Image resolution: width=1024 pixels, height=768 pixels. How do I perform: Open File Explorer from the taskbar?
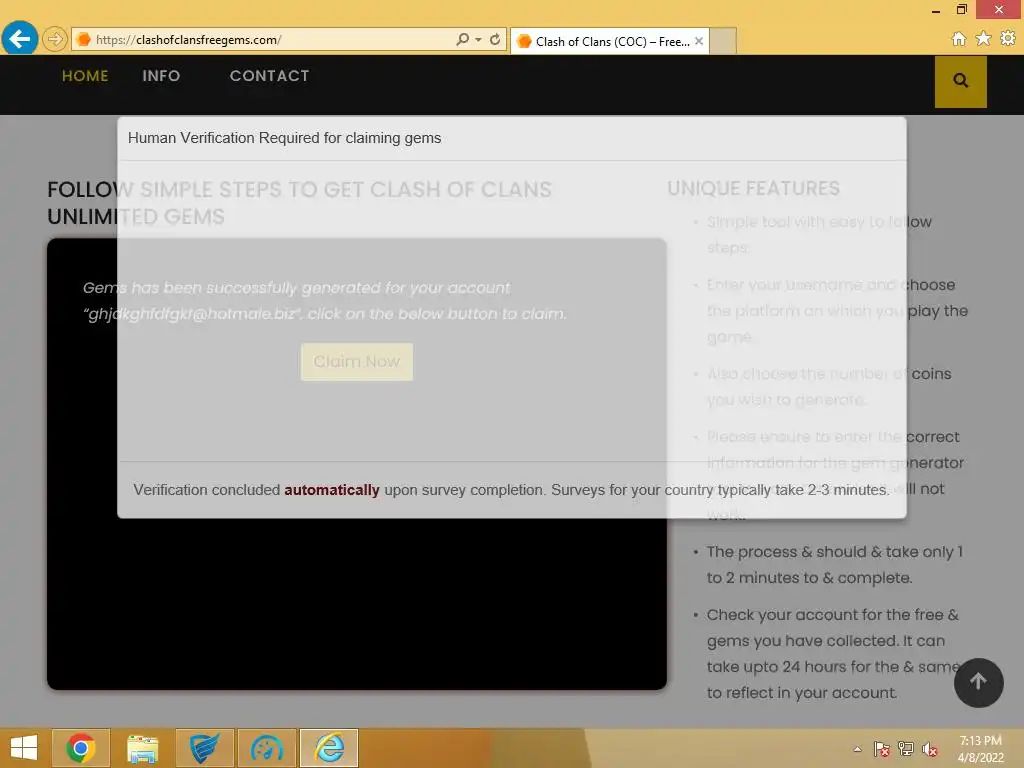(x=142, y=748)
